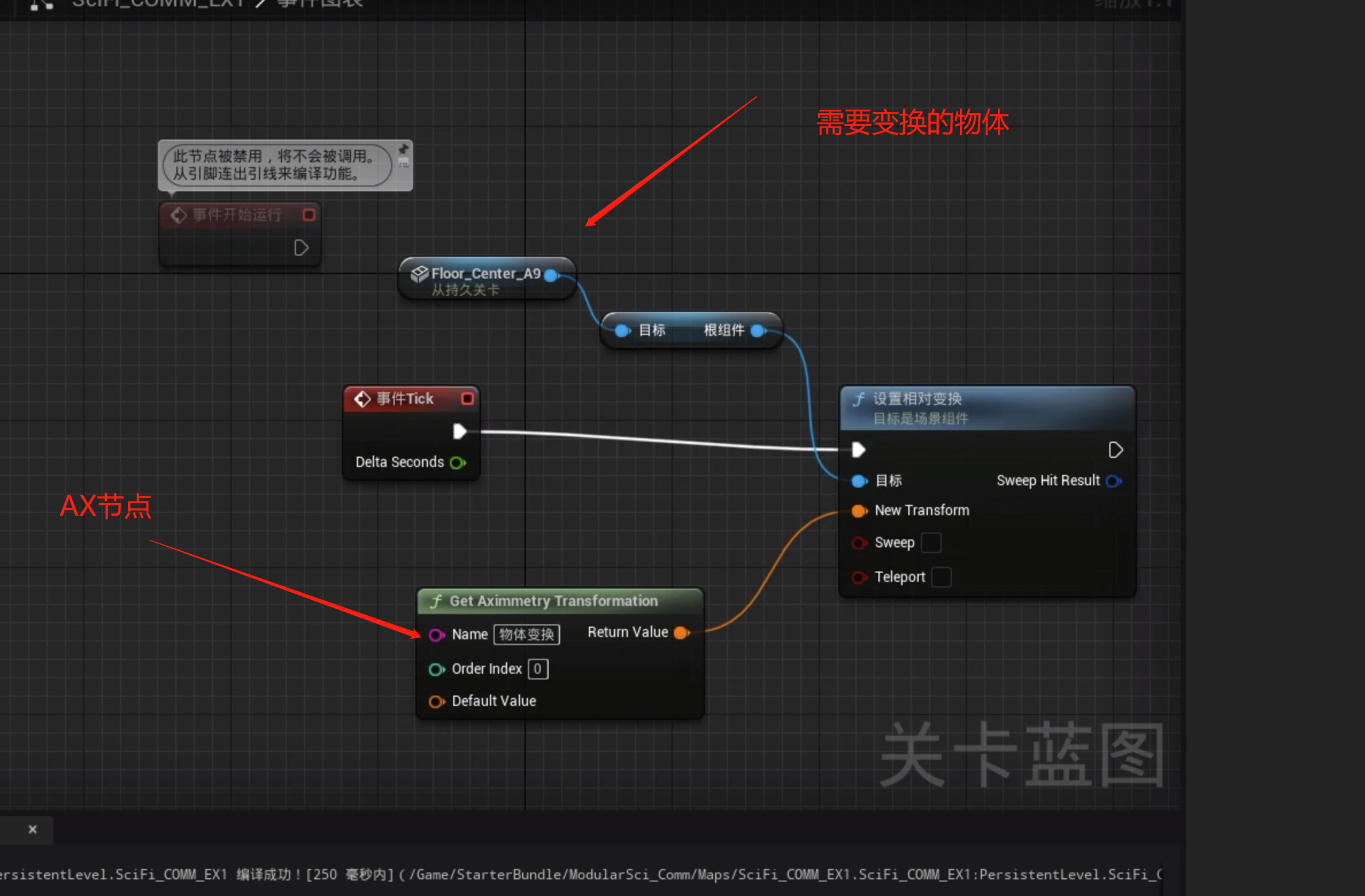The height and width of the screenshot is (896, 1365).
Task: Click the Event Tick execution output pin
Action: [x=460, y=431]
